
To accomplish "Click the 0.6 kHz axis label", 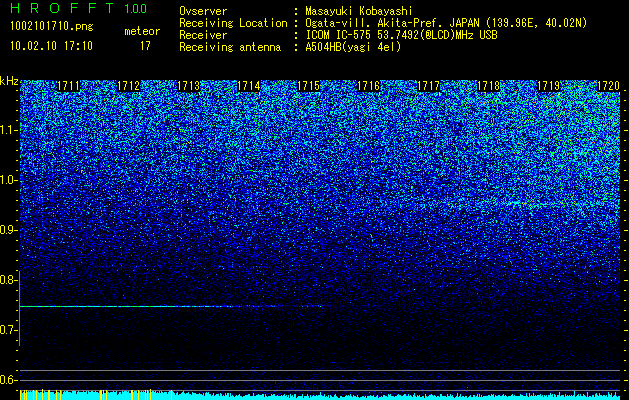I will tap(9, 380).
